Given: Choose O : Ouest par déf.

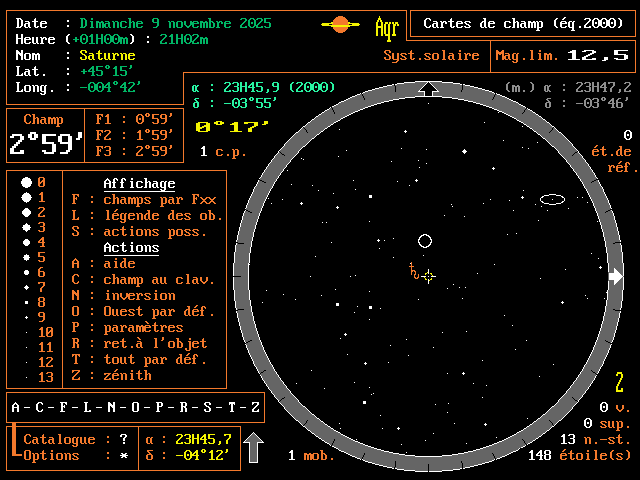Looking at the screenshot, I should pyautogui.click(x=143, y=311).
